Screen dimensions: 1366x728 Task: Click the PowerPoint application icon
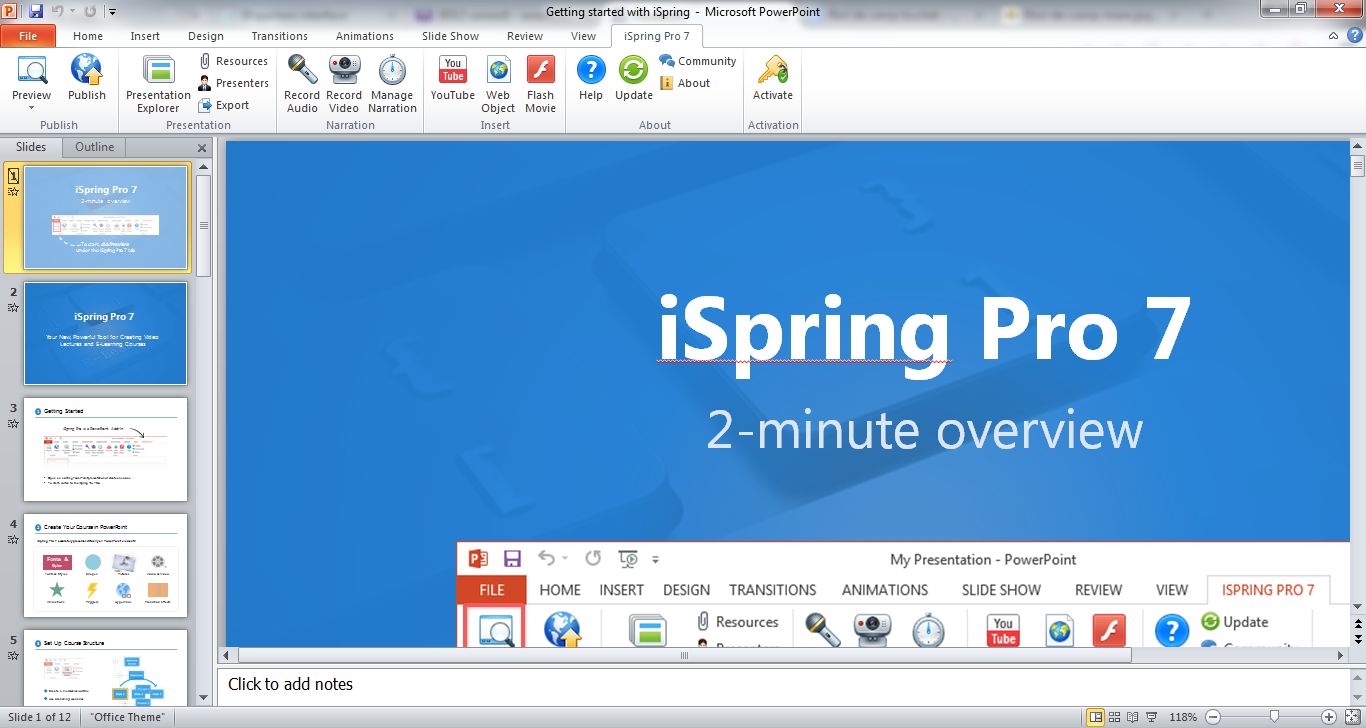[x=11, y=11]
